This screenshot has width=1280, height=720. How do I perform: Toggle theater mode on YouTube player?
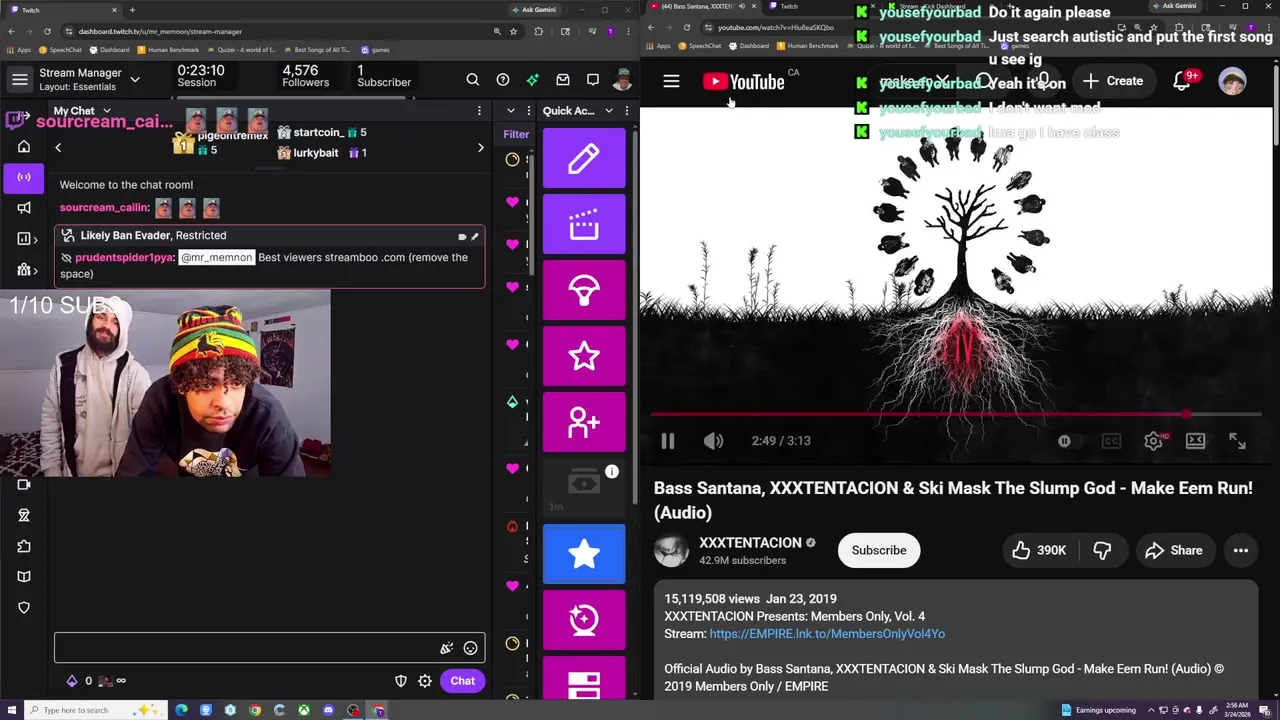1195,441
